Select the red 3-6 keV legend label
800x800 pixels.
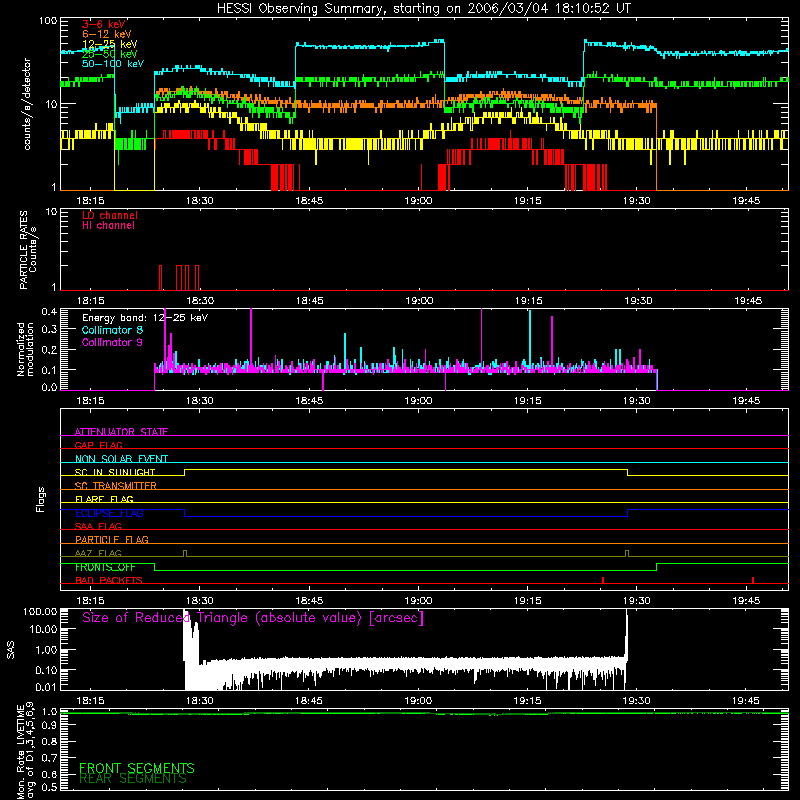pyautogui.click(x=104, y=24)
